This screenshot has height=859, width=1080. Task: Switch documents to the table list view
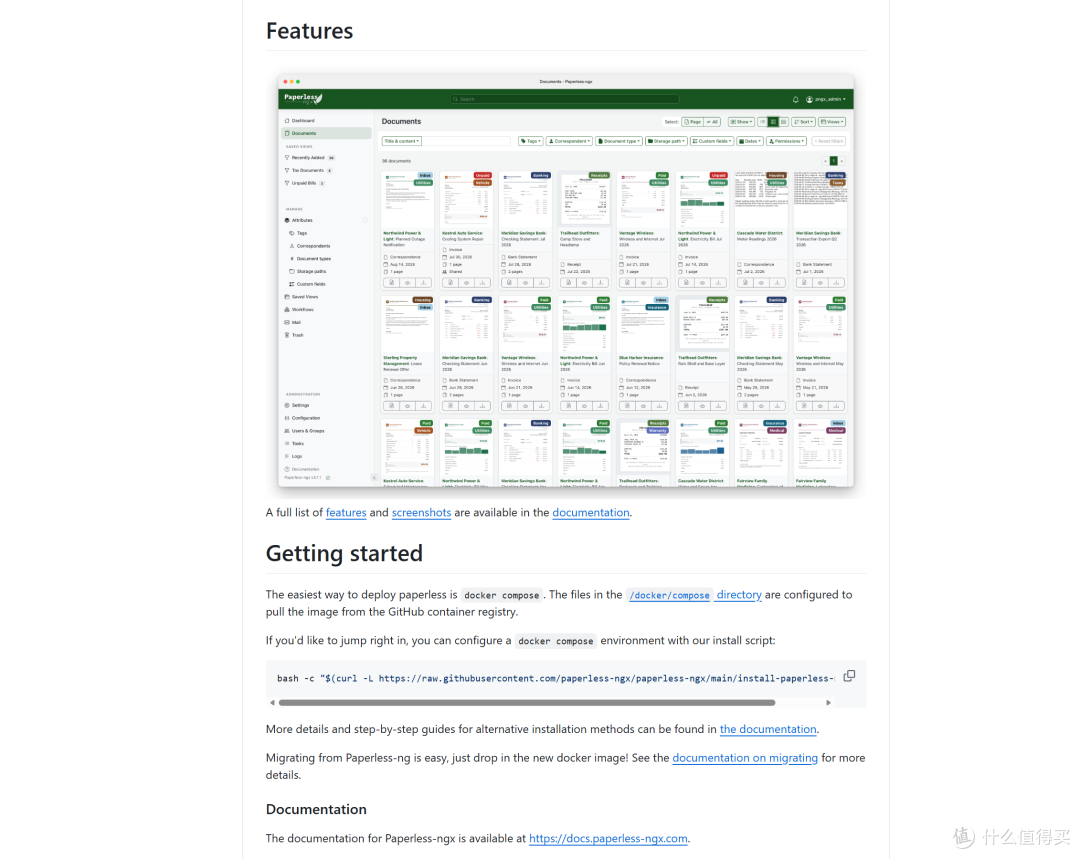[762, 122]
